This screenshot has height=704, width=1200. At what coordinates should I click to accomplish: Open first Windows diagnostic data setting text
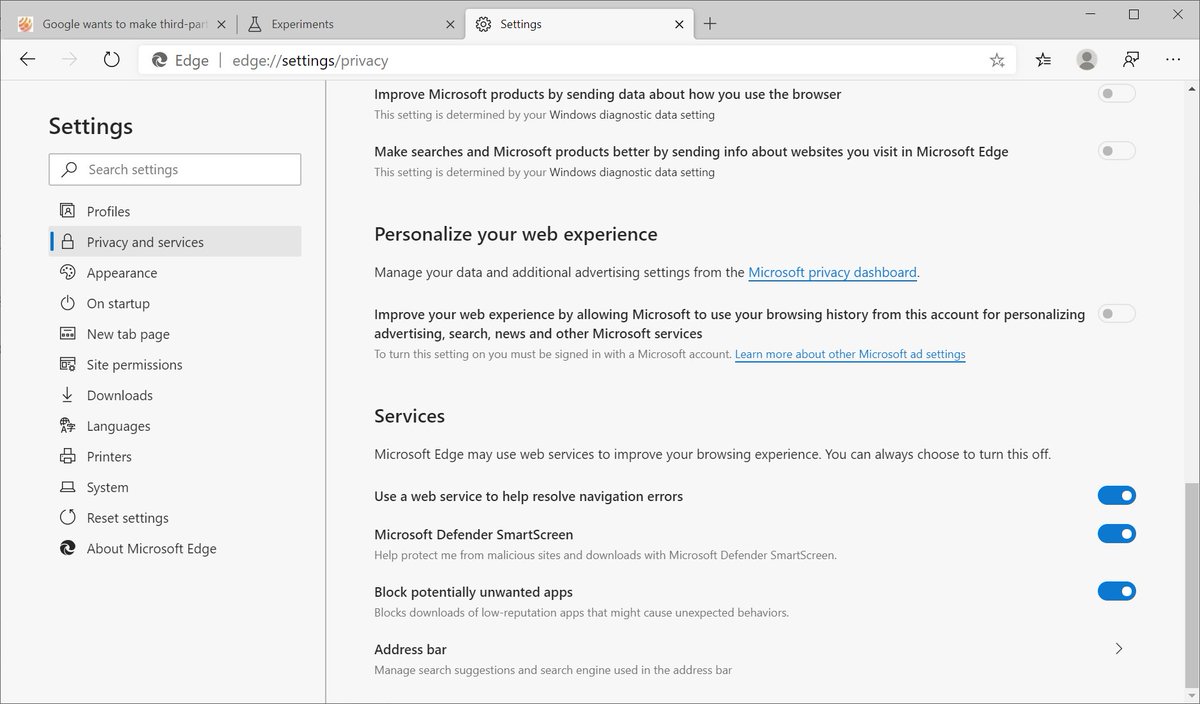632,115
